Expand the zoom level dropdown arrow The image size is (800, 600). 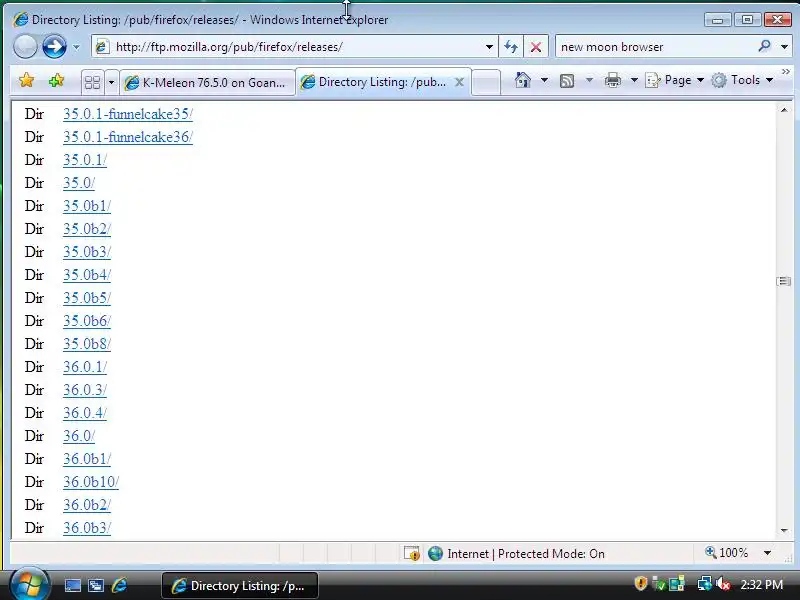pyautogui.click(x=767, y=553)
